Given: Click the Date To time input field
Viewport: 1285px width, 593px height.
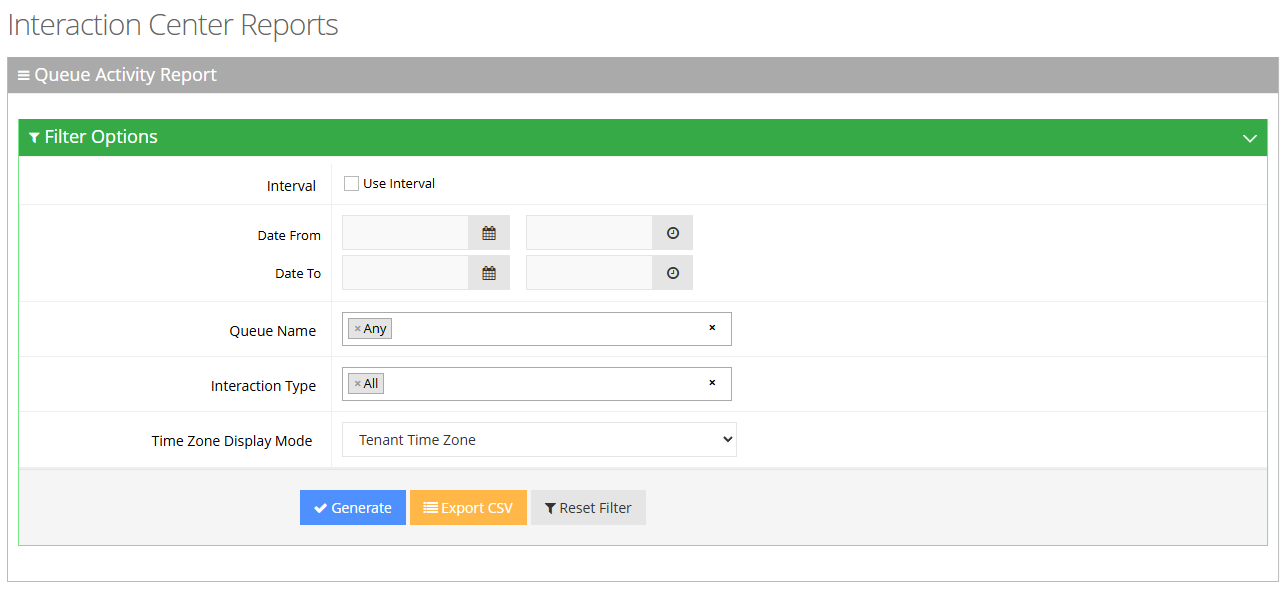Looking at the screenshot, I should tap(590, 273).
